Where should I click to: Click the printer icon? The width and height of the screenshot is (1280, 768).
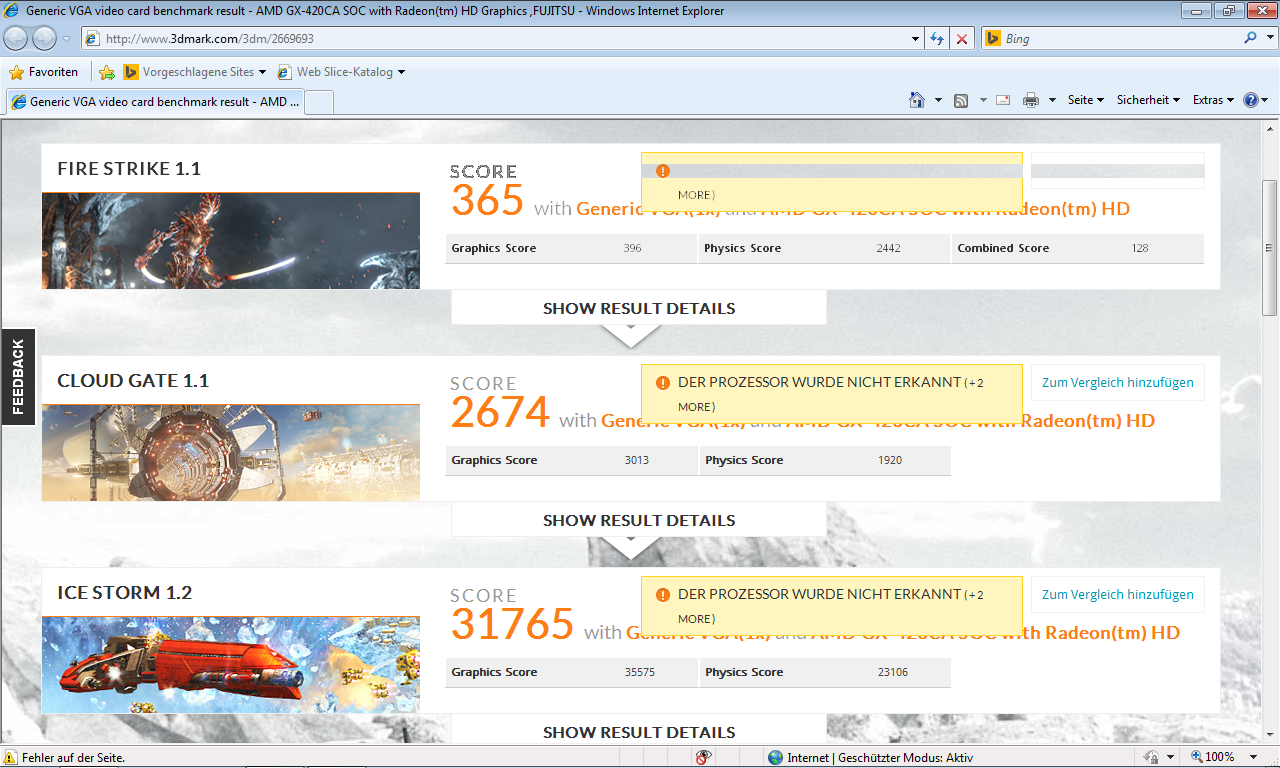(1031, 100)
